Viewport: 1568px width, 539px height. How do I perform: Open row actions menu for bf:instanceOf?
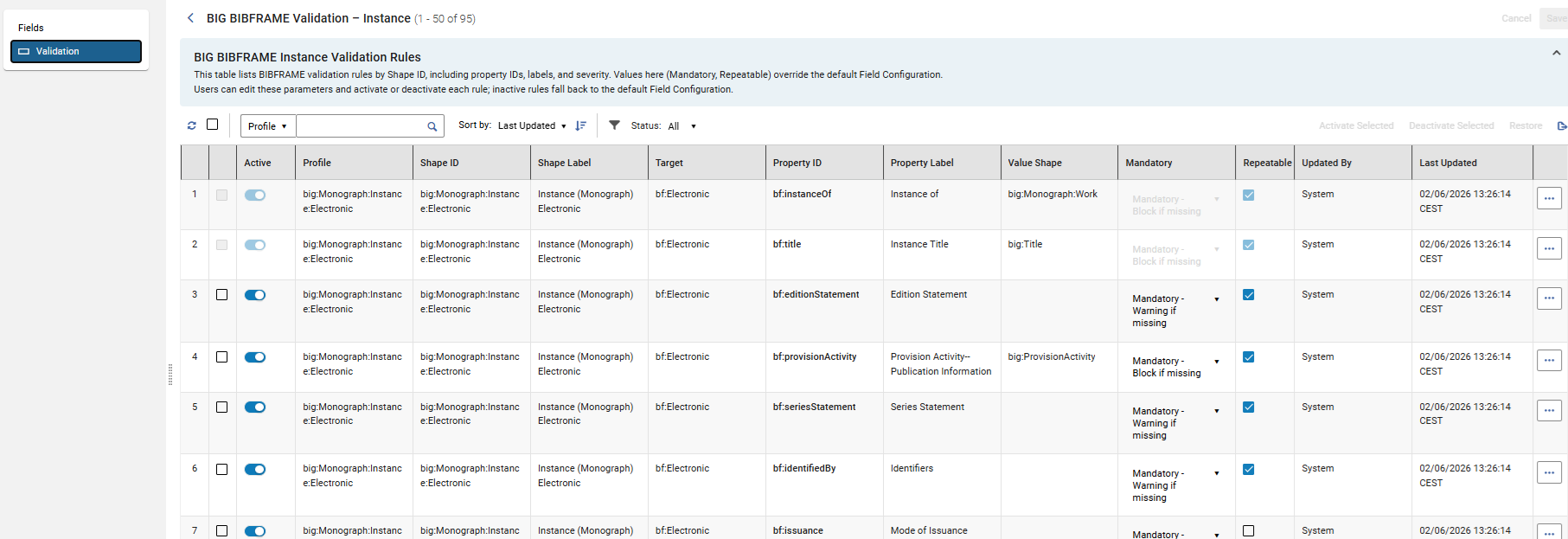click(1549, 198)
